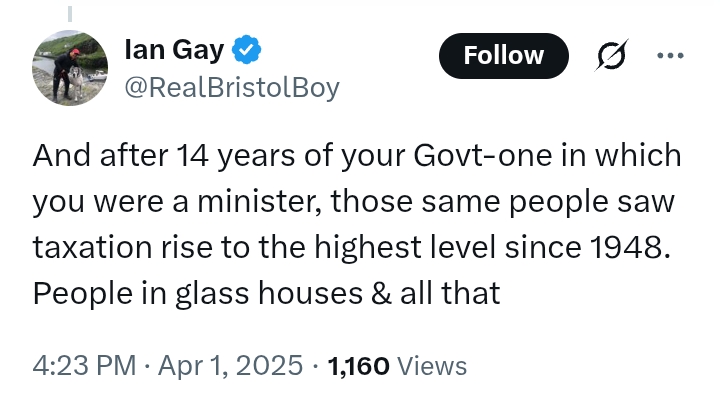The height and width of the screenshot is (395, 720).
Task: Click the blue verified checkmark badge
Action: 247,49
